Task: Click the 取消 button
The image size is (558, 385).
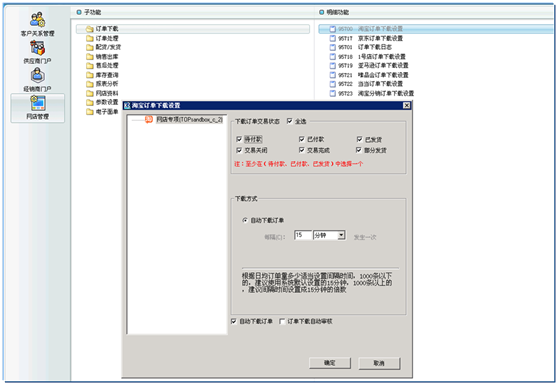Action: tap(379, 363)
